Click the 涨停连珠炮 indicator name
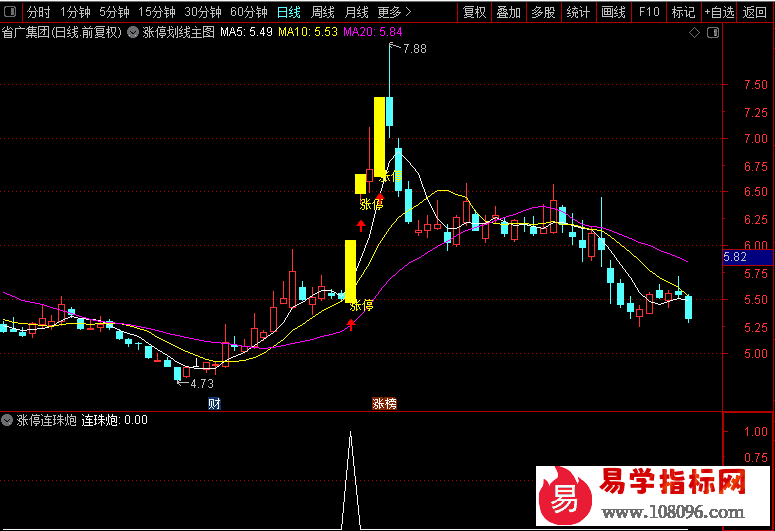775x531 pixels. point(46,420)
